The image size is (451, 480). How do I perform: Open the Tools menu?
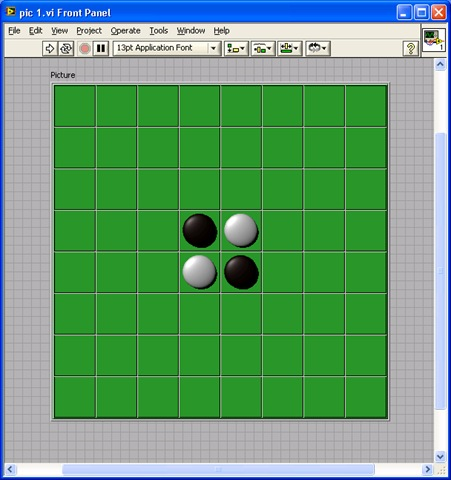159,31
